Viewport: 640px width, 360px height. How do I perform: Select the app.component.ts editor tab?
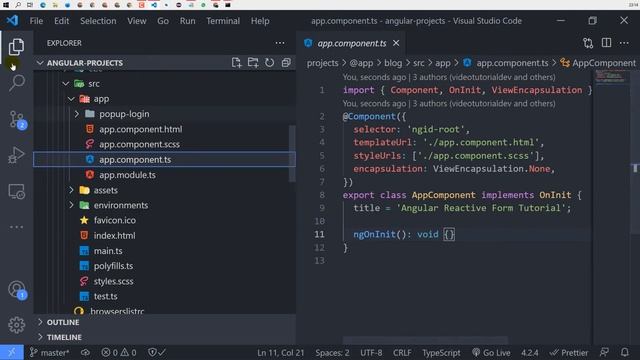(x=352, y=43)
